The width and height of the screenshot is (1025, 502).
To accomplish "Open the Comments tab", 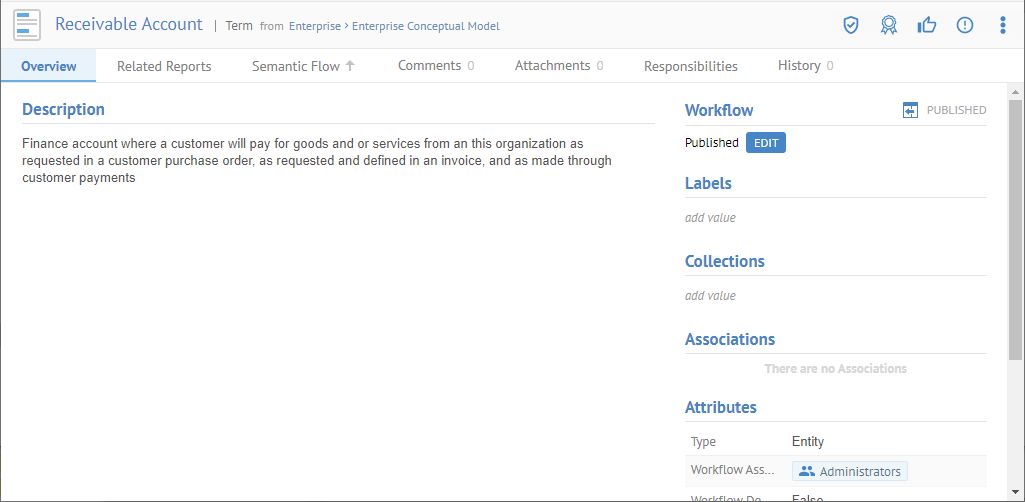I will tap(435, 66).
